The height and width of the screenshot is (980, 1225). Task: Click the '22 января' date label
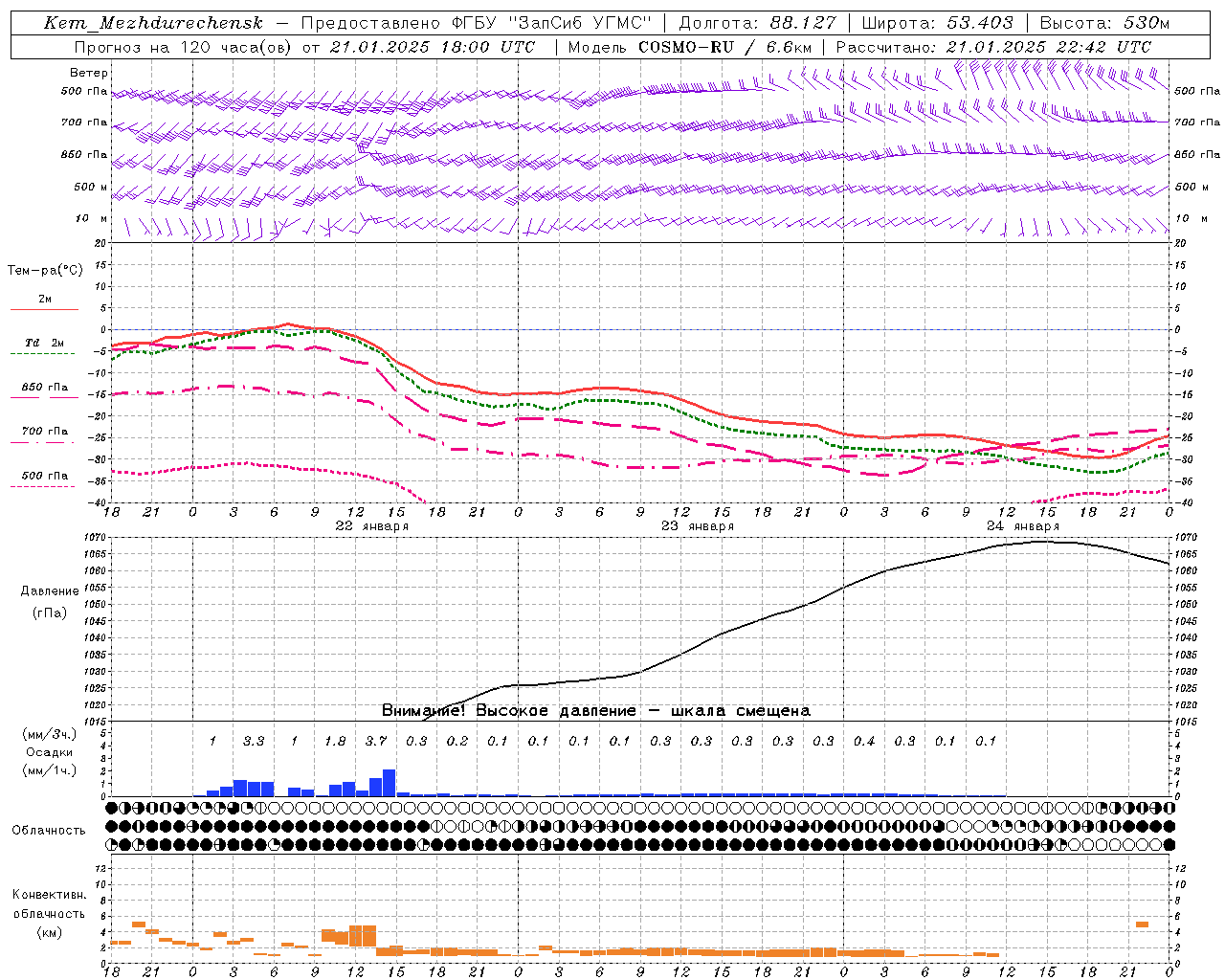[x=371, y=526]
